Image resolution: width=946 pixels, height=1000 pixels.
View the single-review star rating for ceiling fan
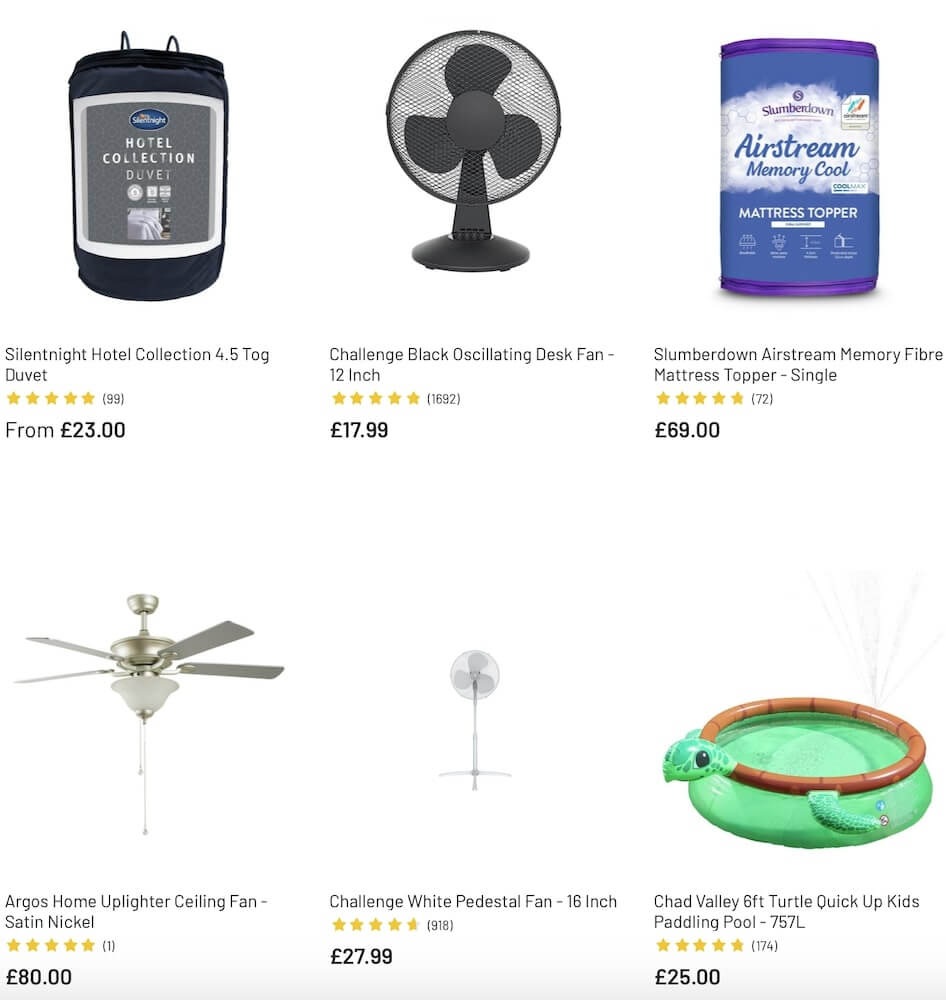(61, 945)
